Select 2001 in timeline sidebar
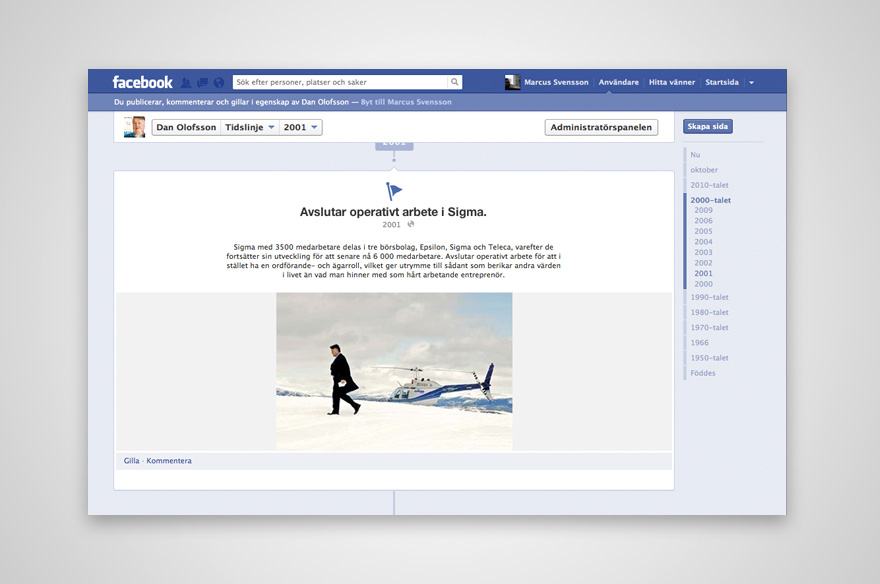880x584 pixels. pyautogui.click(x=703, y=274)
